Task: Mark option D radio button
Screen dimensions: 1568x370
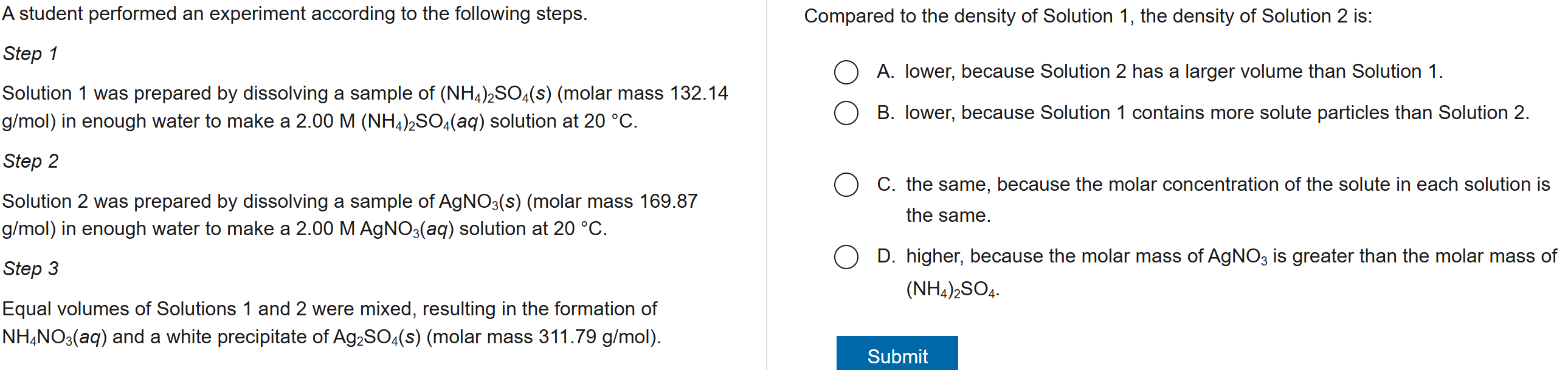Action: pyautogui.click(x=846, y=257)
